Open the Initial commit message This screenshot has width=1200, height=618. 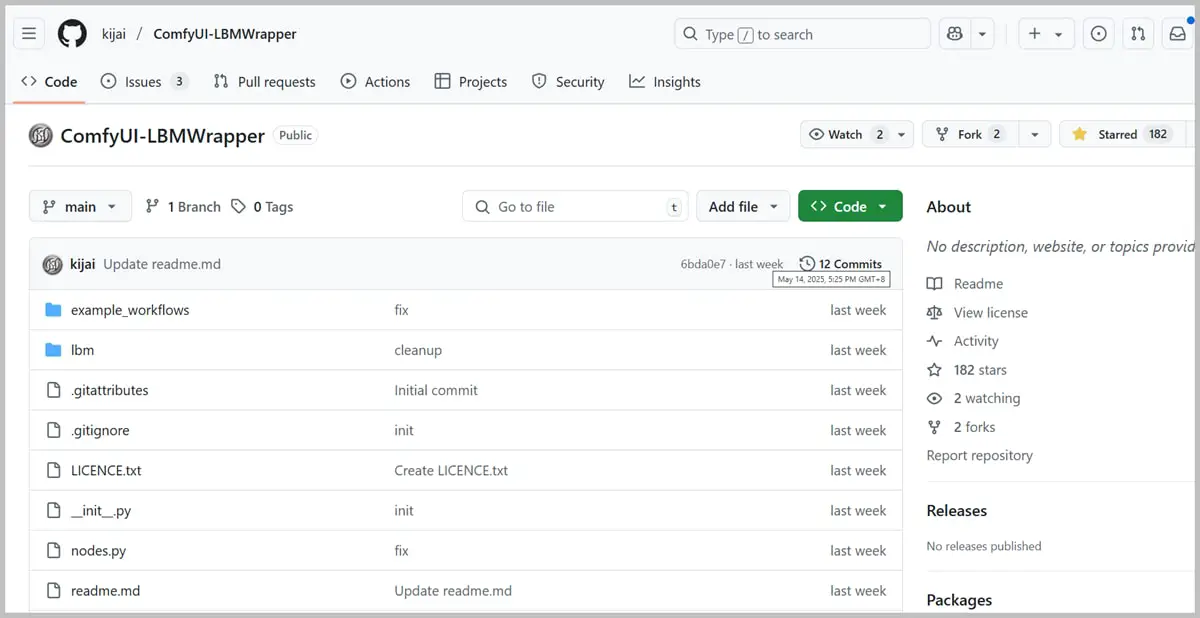point(436,390)
